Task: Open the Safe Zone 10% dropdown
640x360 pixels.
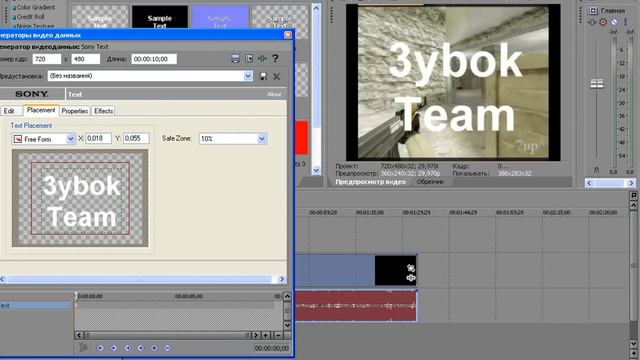Action: coord(262,139)
